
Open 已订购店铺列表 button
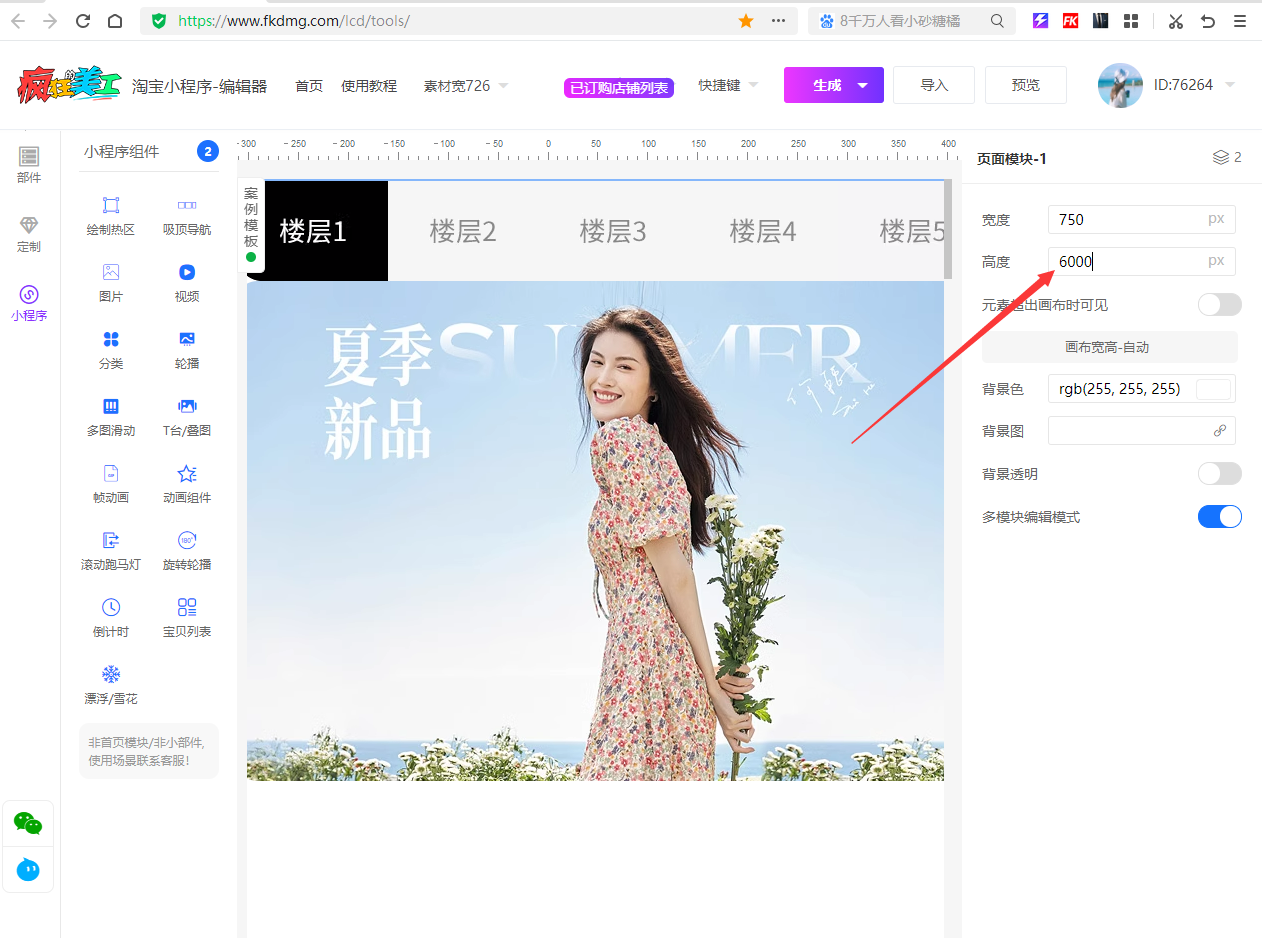tap(619, 88)
